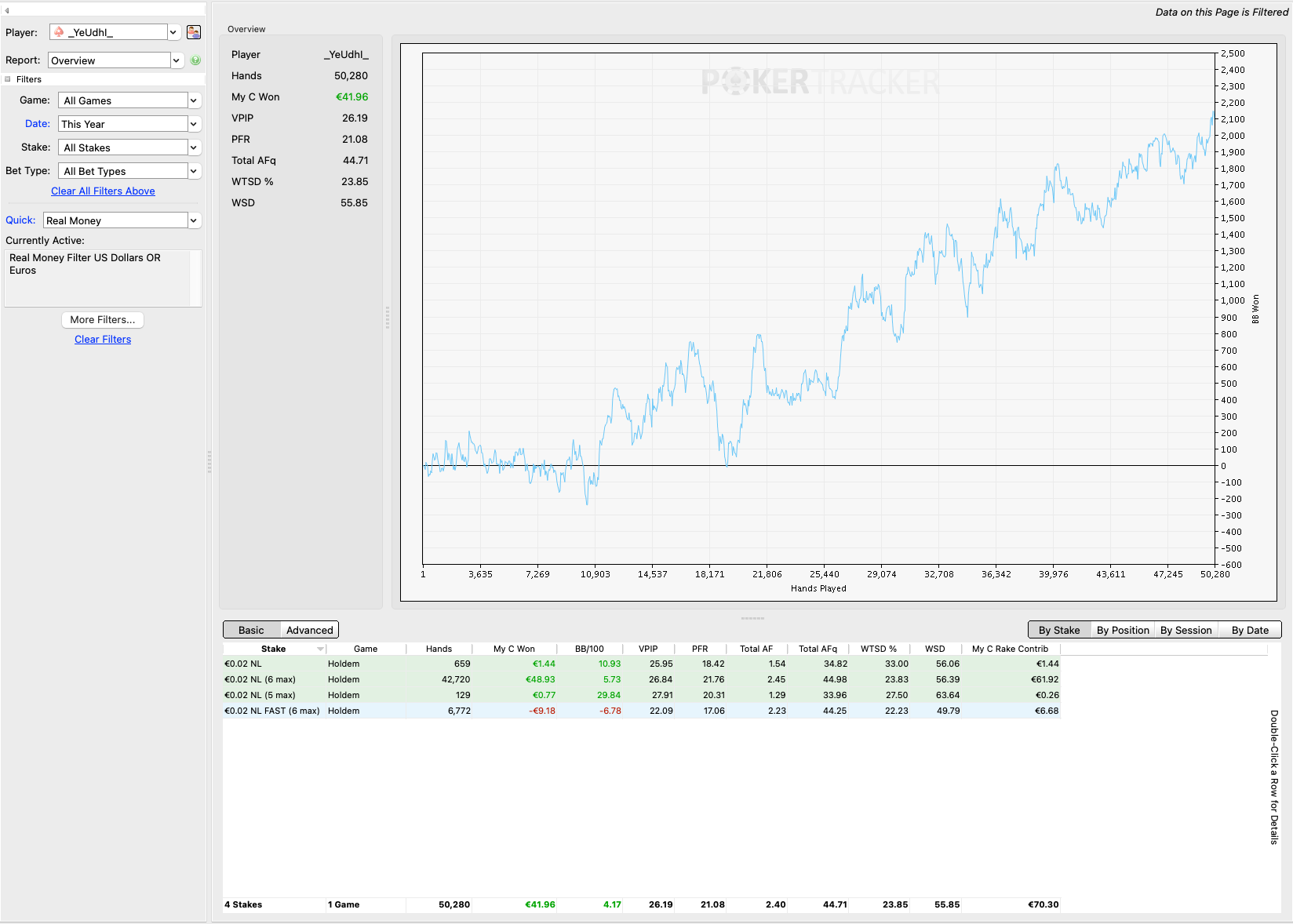This screenshot has width=1293, height=924.
Task: Open the player selection people icon
Action: click(194, 32)
